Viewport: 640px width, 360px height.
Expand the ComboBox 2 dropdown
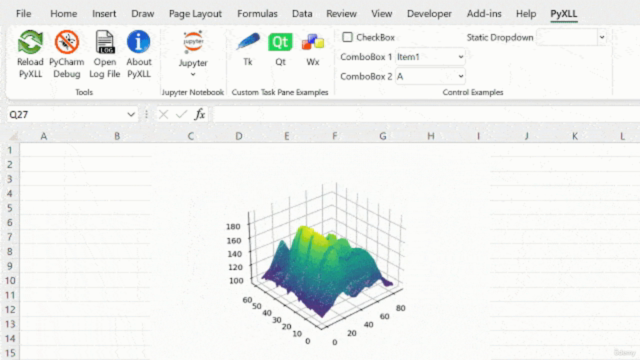pyautogui.click(x=460, y=76)
